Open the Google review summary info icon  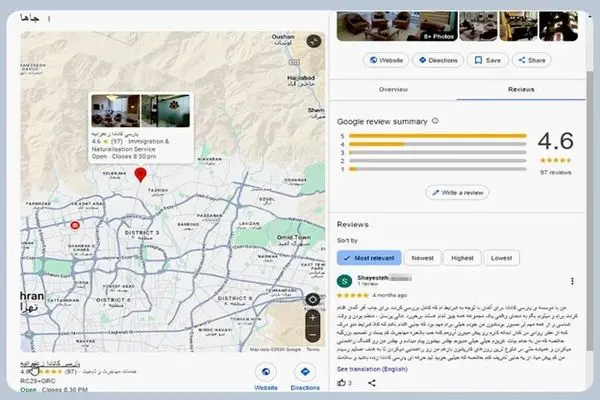click(435, 121)
